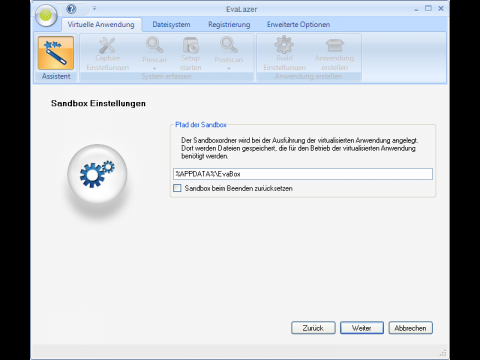Maximize the EvaLazer window
The height and width of the screenshot is (360, 480).
click(x=428, y=8)
